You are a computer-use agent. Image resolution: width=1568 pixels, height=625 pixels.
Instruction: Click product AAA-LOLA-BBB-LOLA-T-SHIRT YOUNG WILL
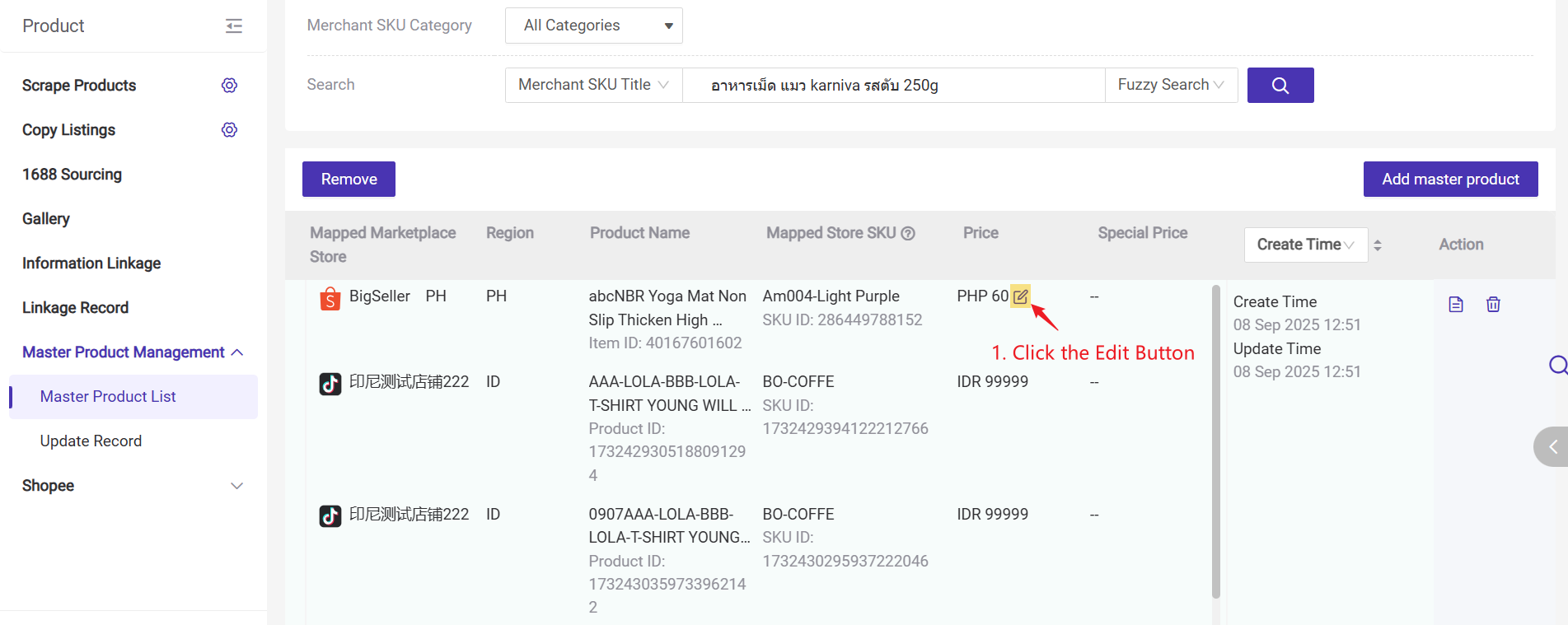tap(670, 394)
